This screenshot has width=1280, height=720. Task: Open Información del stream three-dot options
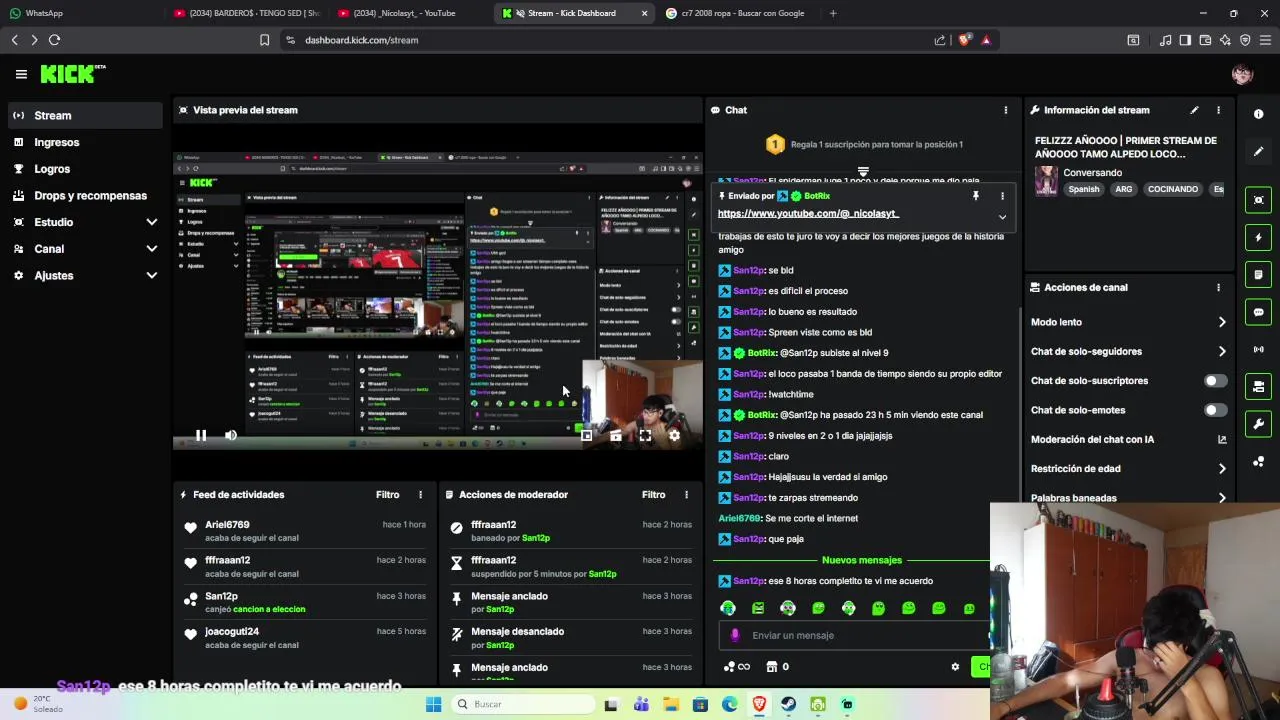tap(1218, 110)
